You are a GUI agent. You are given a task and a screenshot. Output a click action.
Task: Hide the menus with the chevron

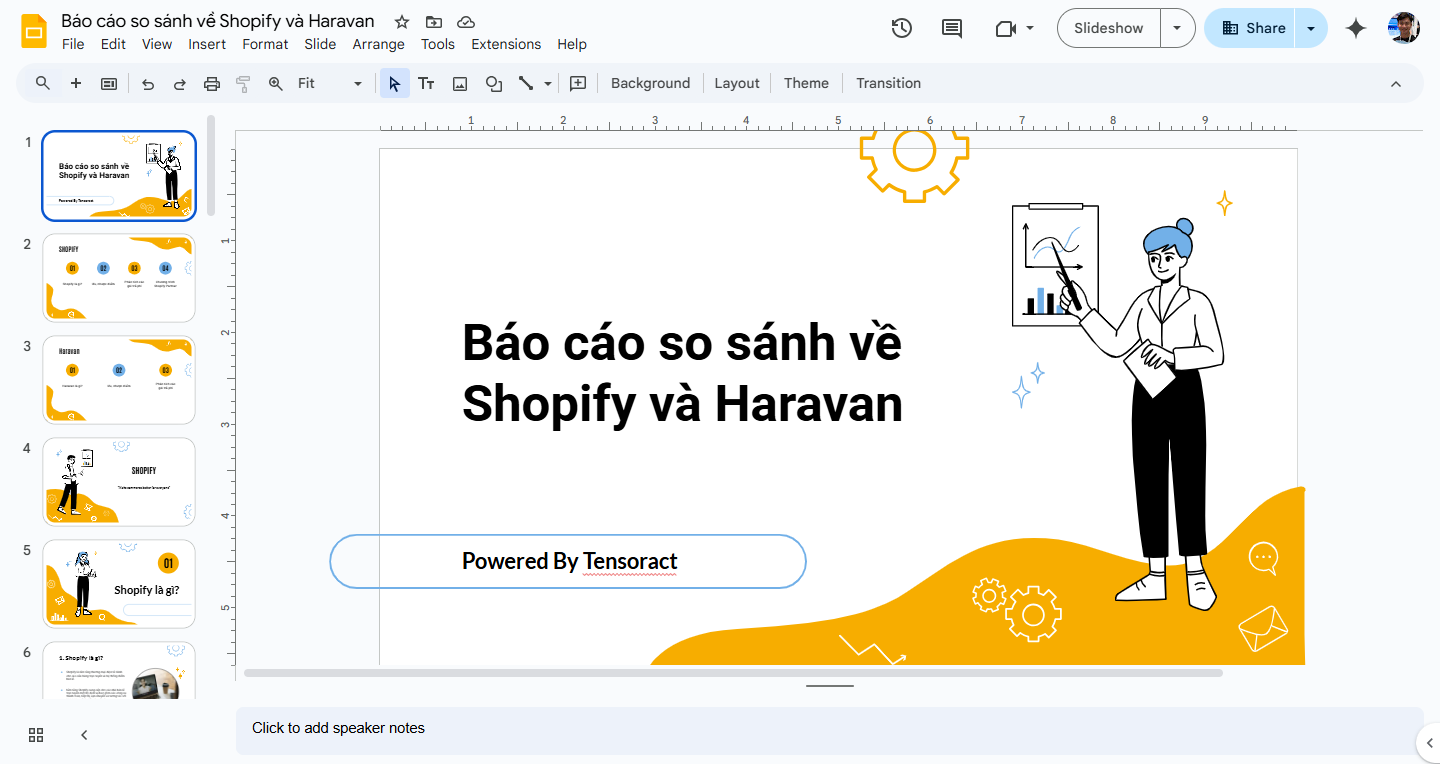click(x=1396, y=84)
